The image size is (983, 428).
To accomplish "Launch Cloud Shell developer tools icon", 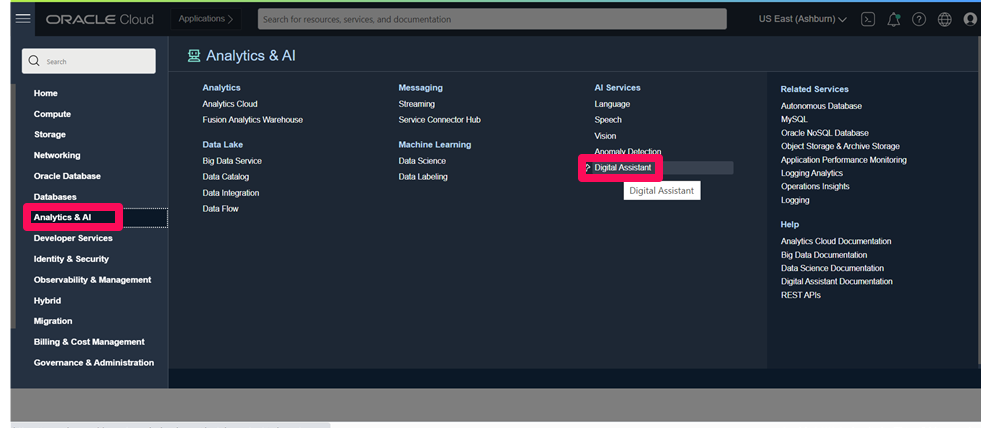I will (868, 19).
